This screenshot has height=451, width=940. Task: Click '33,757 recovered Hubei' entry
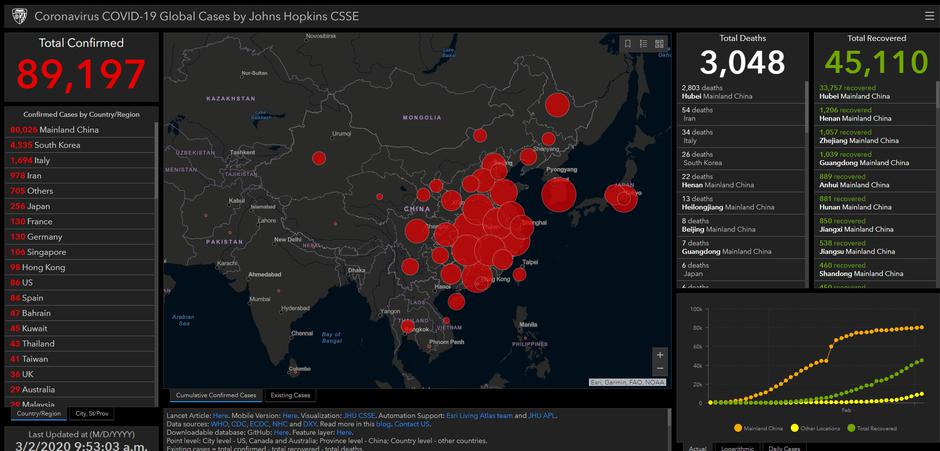click(x=874, y=92)
